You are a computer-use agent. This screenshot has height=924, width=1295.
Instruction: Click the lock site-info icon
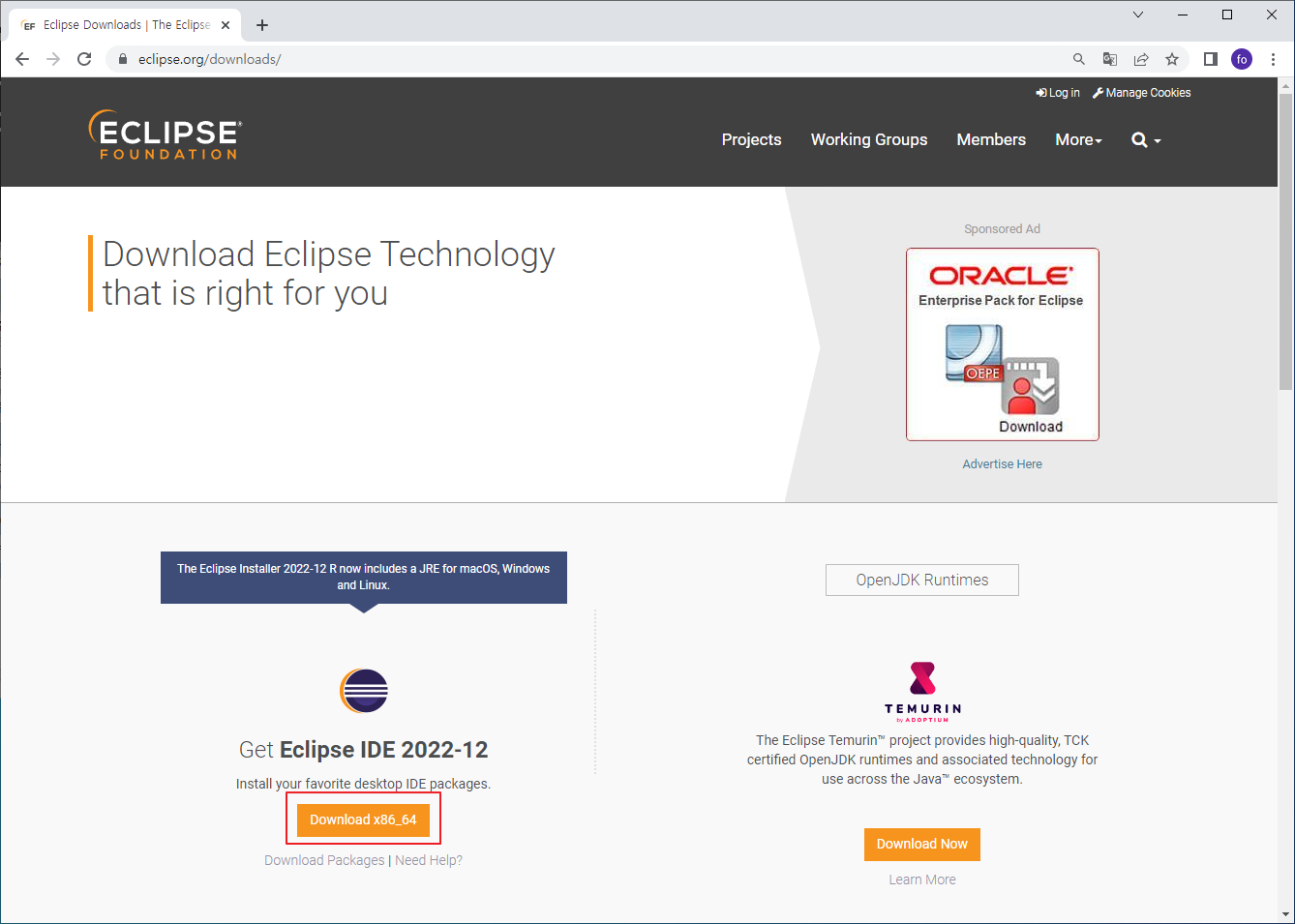pyautogui.click(x=123, y=59)
